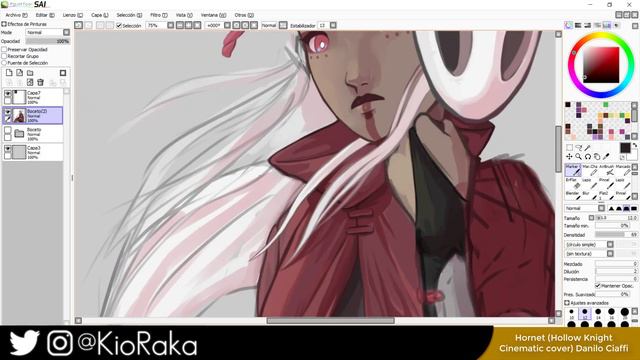Add a layer mask

pyautogui.click(x=63, y=73)
